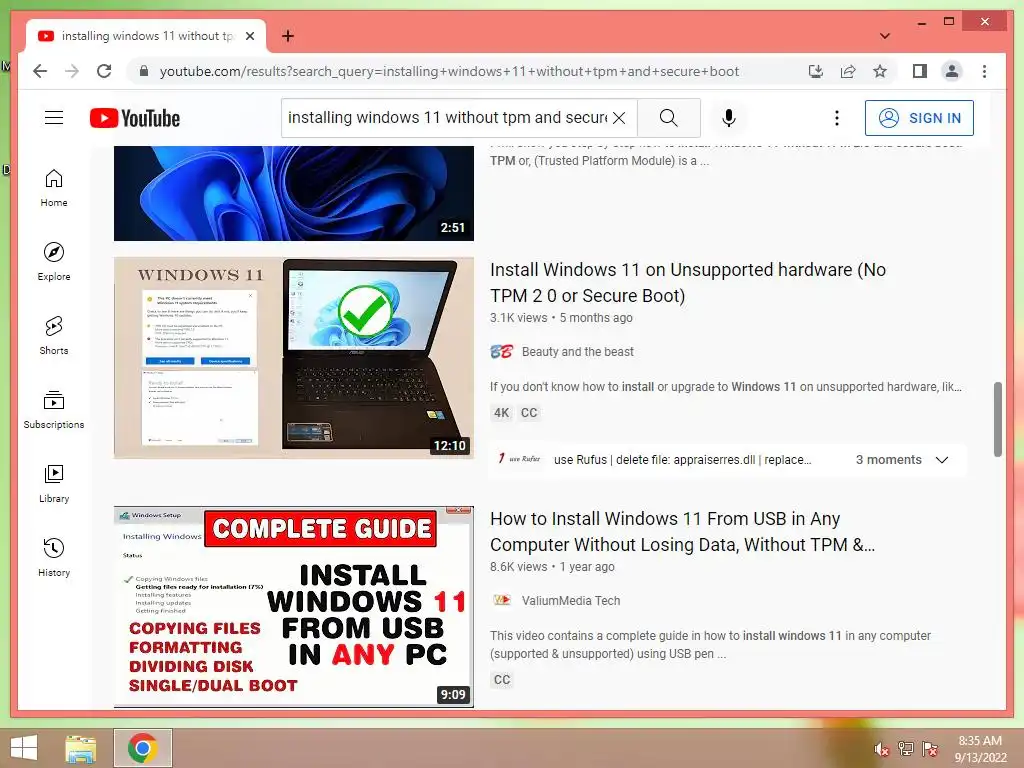Visit Beauty and the beast channel name
The height and width of the screenshot is (768, 1024).
[577, 352]
